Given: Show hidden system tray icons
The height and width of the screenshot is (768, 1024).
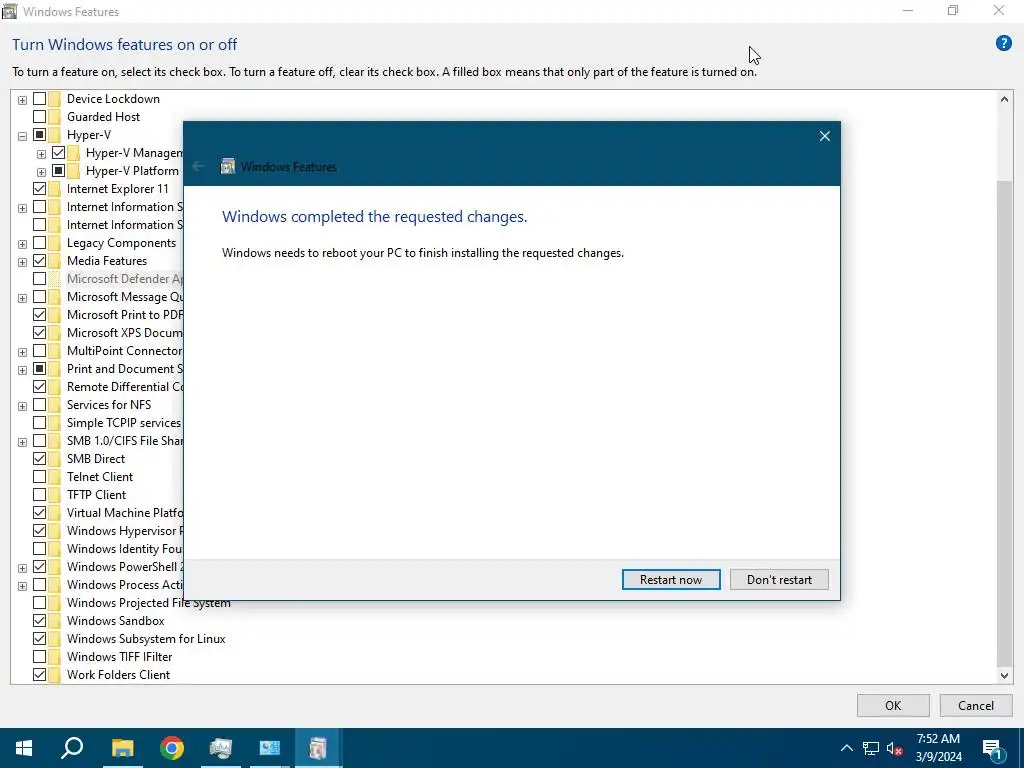Looking at the screenshot, I should point(846,748).
